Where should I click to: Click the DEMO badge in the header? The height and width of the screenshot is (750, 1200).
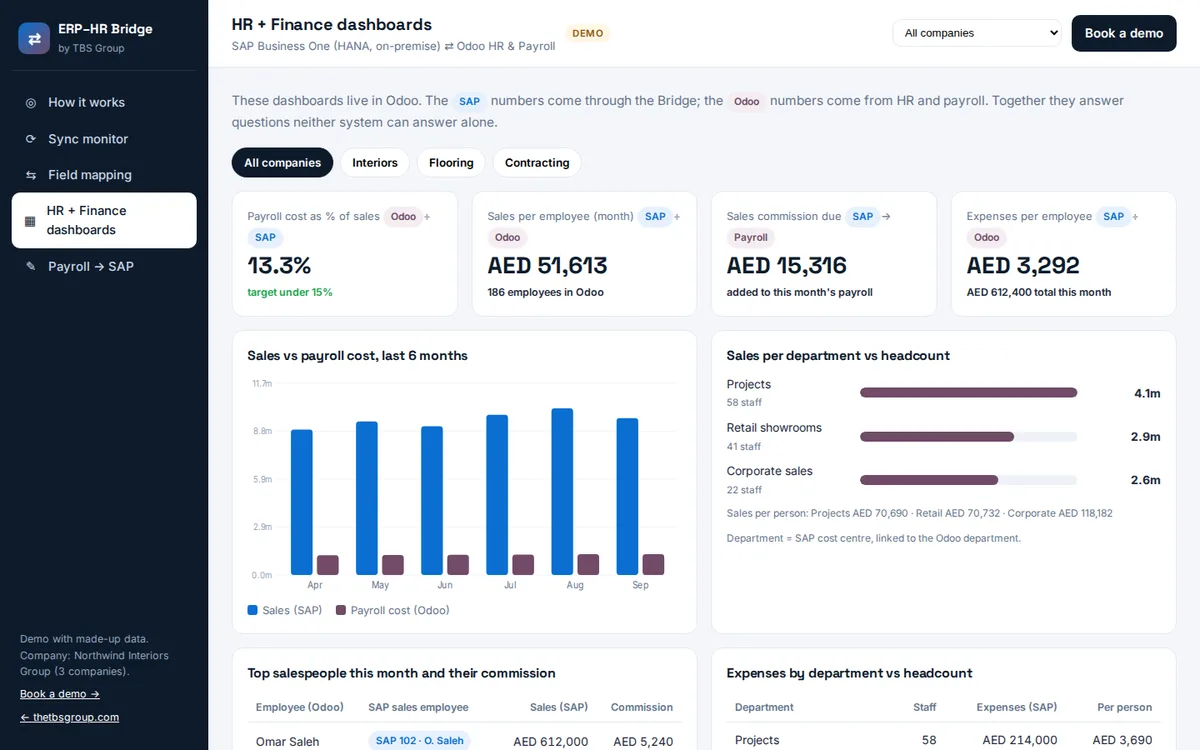pyautogui.click(x=588, y=33)
